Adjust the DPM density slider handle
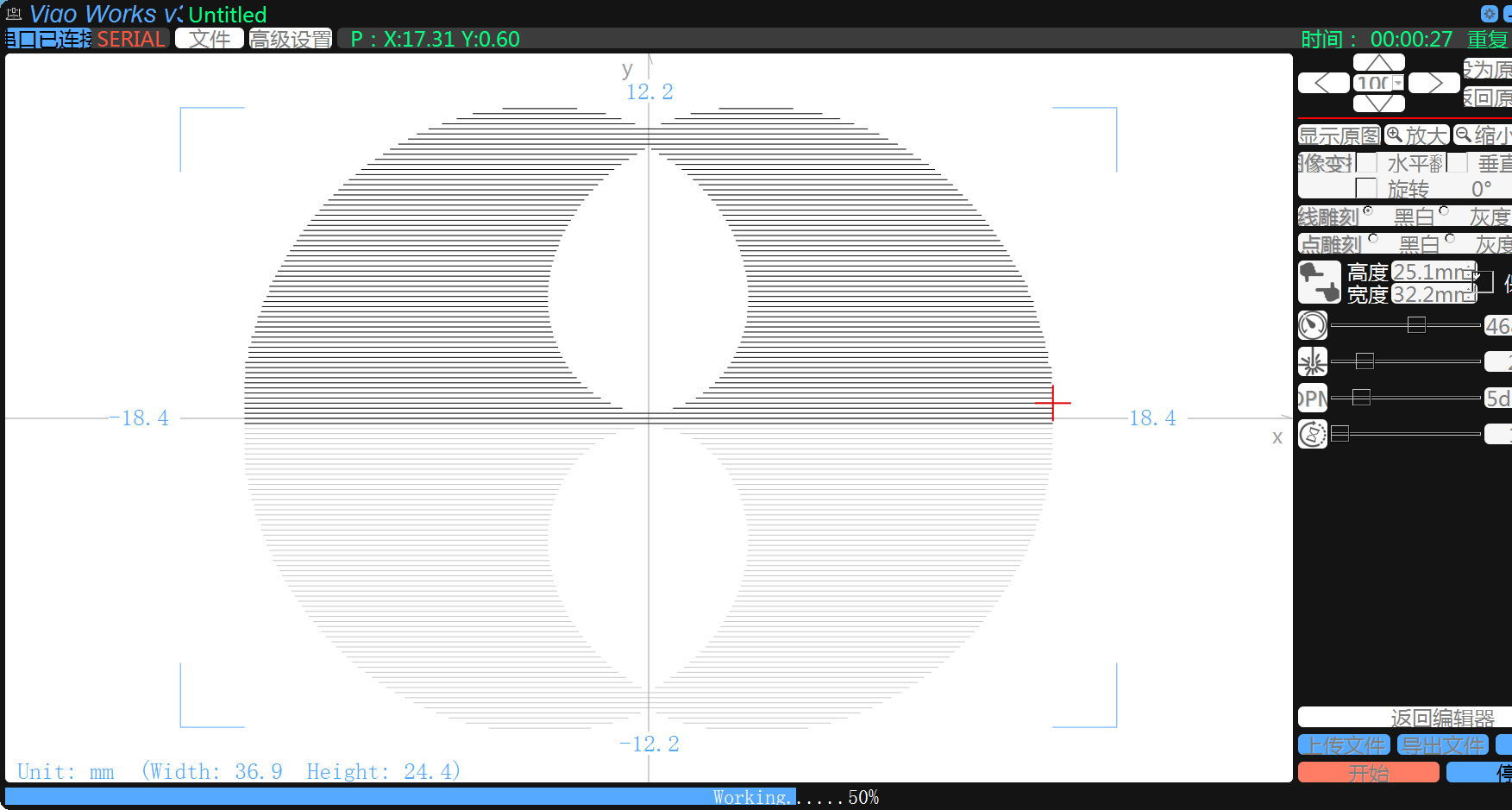The image size is (1512, 810). (x=1361, y=398)
